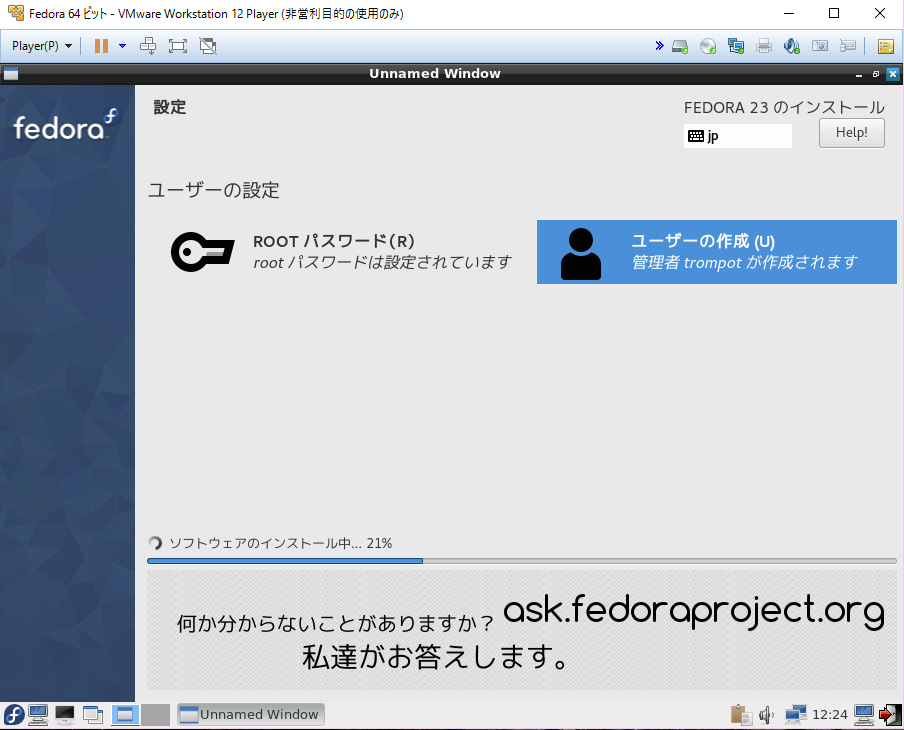Viewport: 904px width, 730px height.
Task: Pause the virtual machine with the orange pause button
Action: pyautogui.click(x=101, y=46)
